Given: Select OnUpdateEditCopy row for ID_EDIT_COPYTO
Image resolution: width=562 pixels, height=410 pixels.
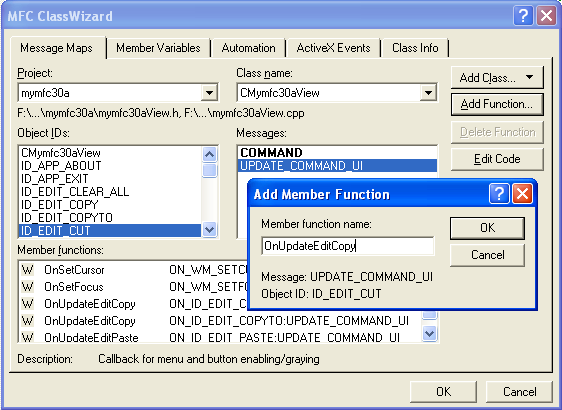Looking at the screenshot, I should click(220, 321).
